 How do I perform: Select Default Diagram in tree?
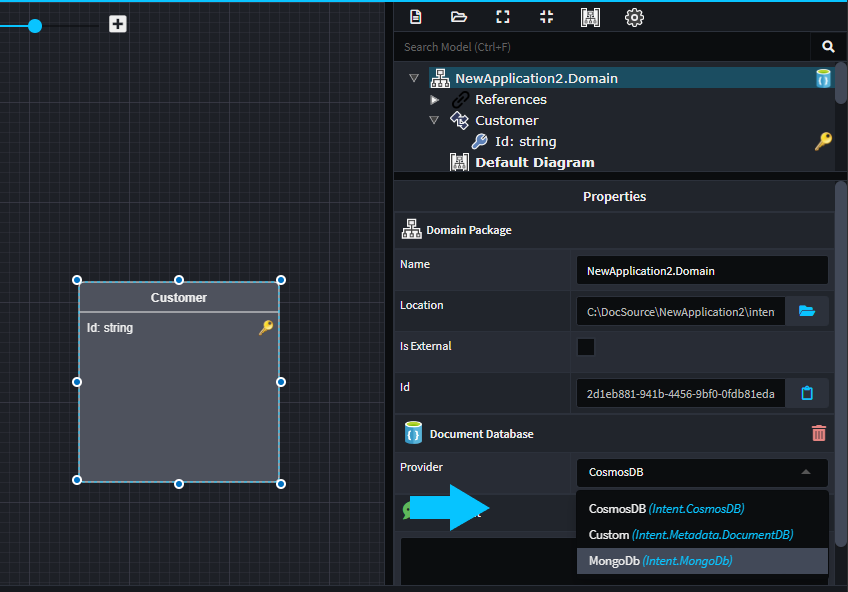click(x=534, y=162)
